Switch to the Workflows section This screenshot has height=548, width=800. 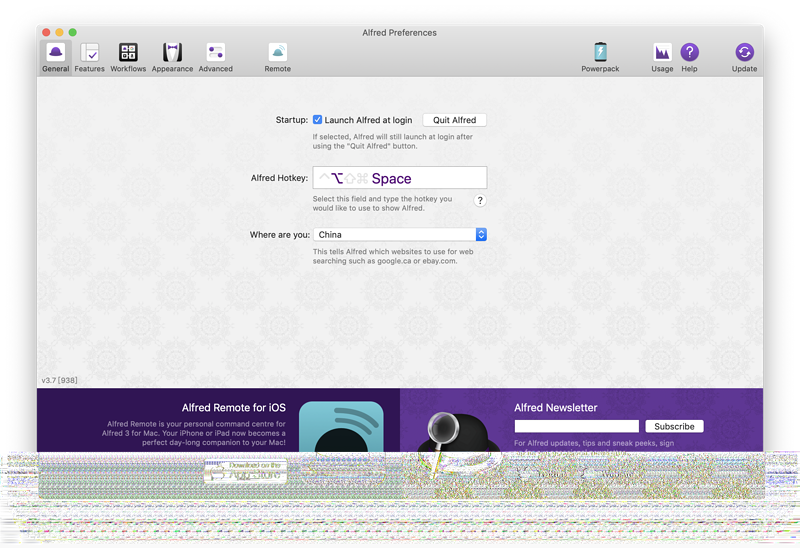coord(128,58)
